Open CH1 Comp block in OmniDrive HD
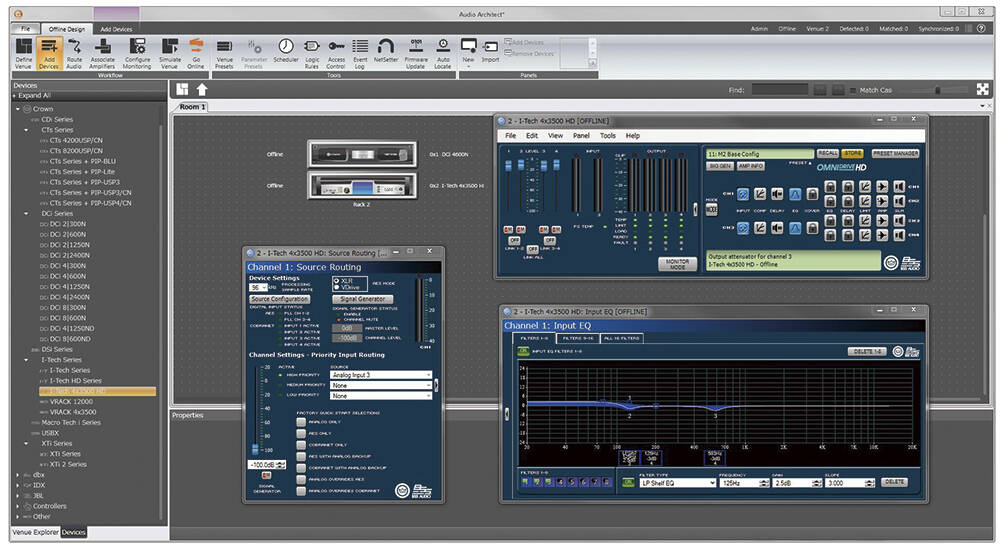 point(760,194)
